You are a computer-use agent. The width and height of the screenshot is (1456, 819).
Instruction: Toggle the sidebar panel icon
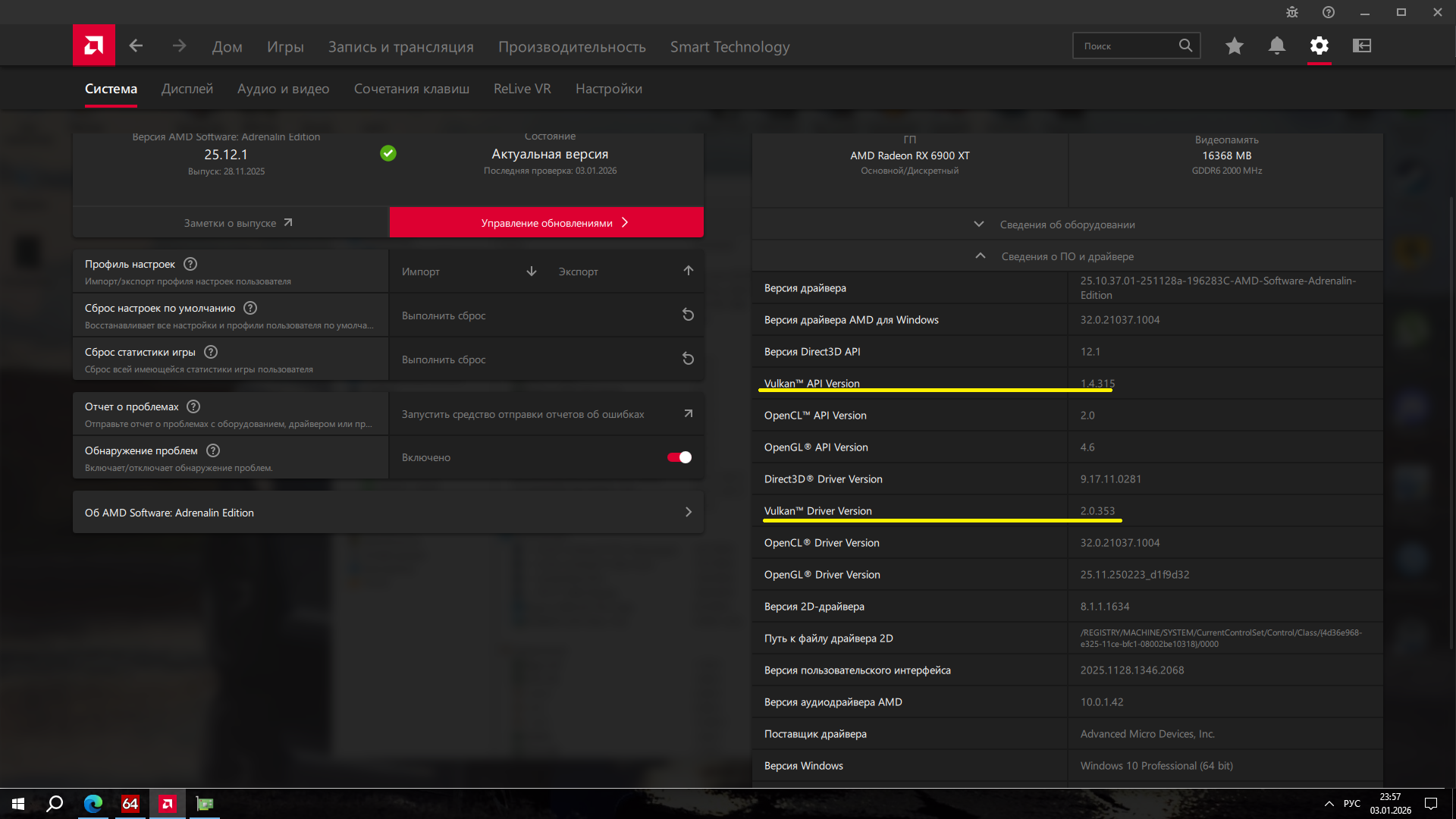pyautogui.click(x=1361, y=45)
